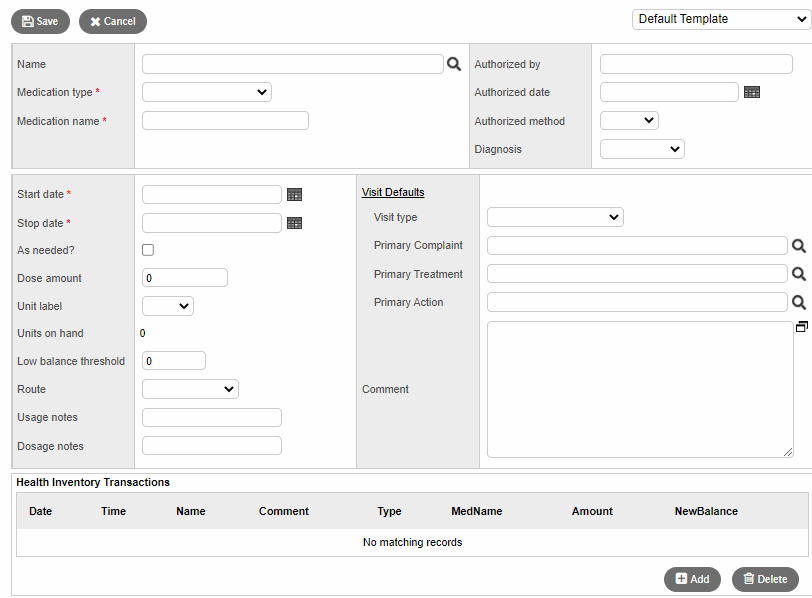Open the Route dropdown list
The image size is (812, 598).
click(x=190, y=389)
